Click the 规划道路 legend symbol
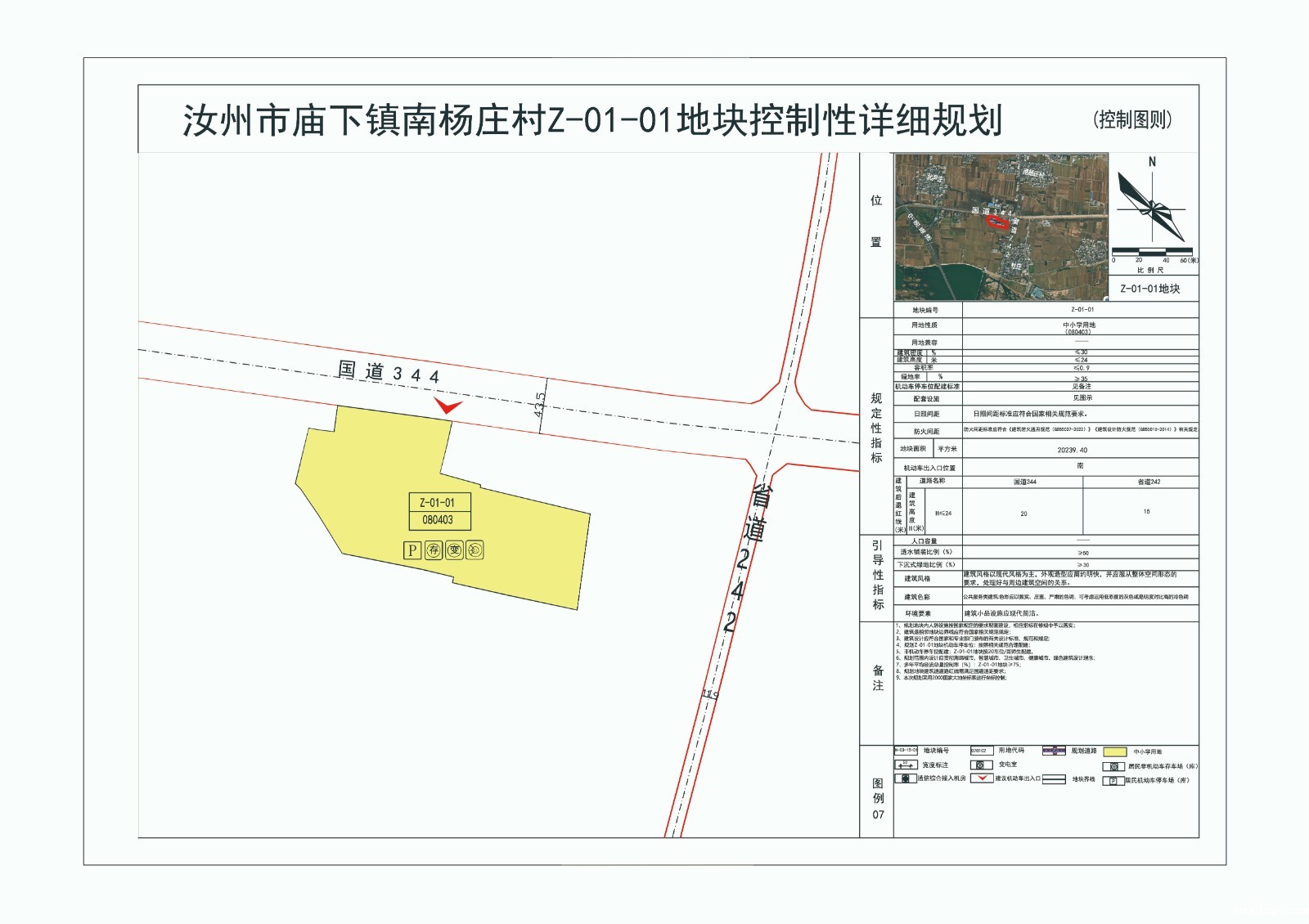Image resolution: width=1309 pixels, height=924 pixels. (1054, 751)
